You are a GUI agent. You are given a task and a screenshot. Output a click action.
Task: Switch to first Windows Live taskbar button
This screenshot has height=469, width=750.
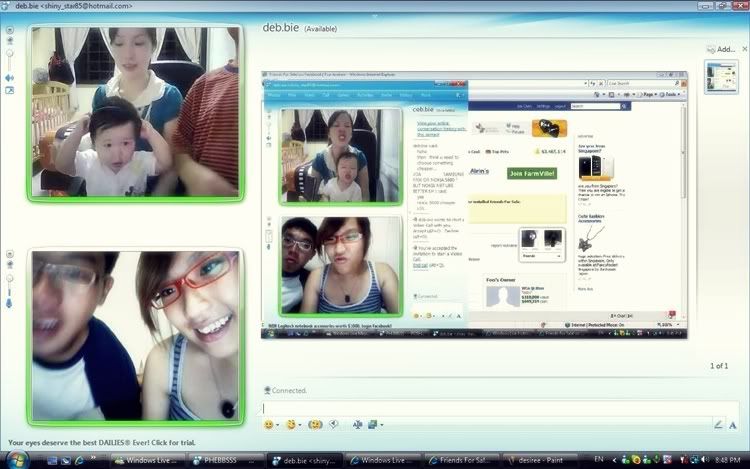[x=147, y=460]
